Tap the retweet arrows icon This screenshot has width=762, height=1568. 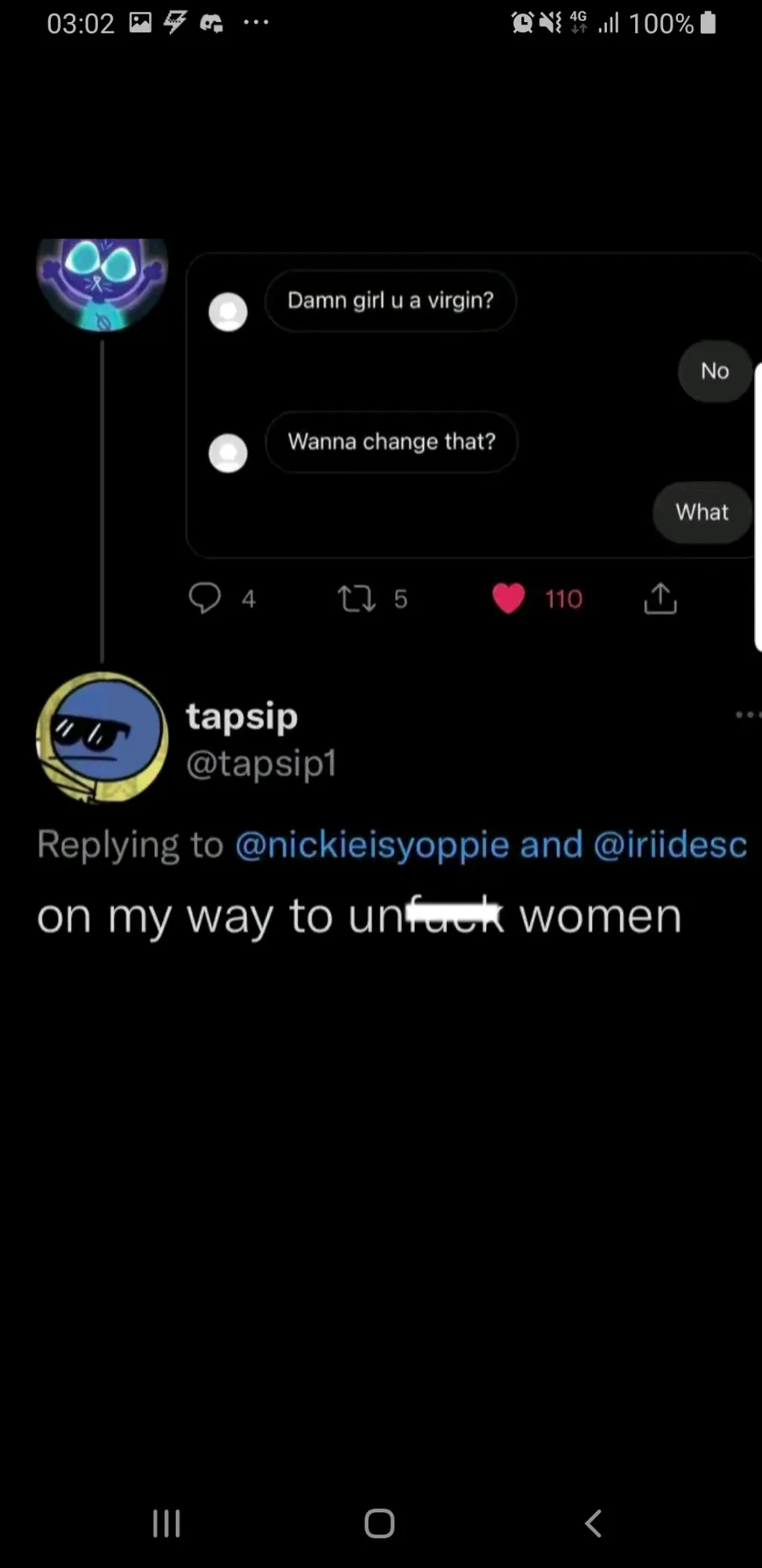pos(356,599)
